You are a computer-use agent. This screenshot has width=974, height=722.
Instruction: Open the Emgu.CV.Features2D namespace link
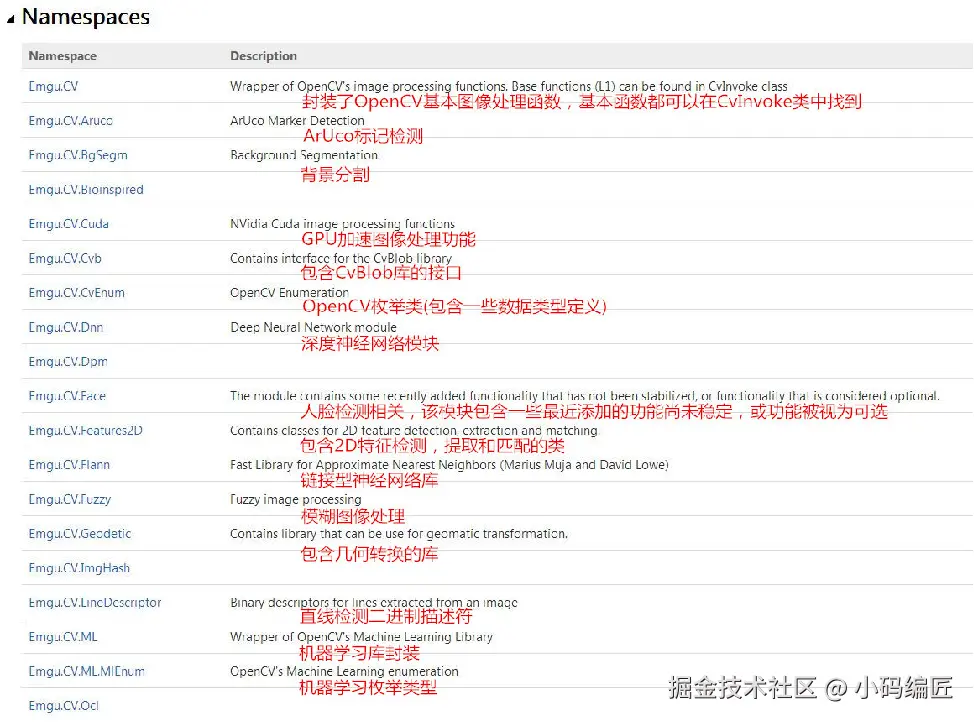(x=86, y=431)
